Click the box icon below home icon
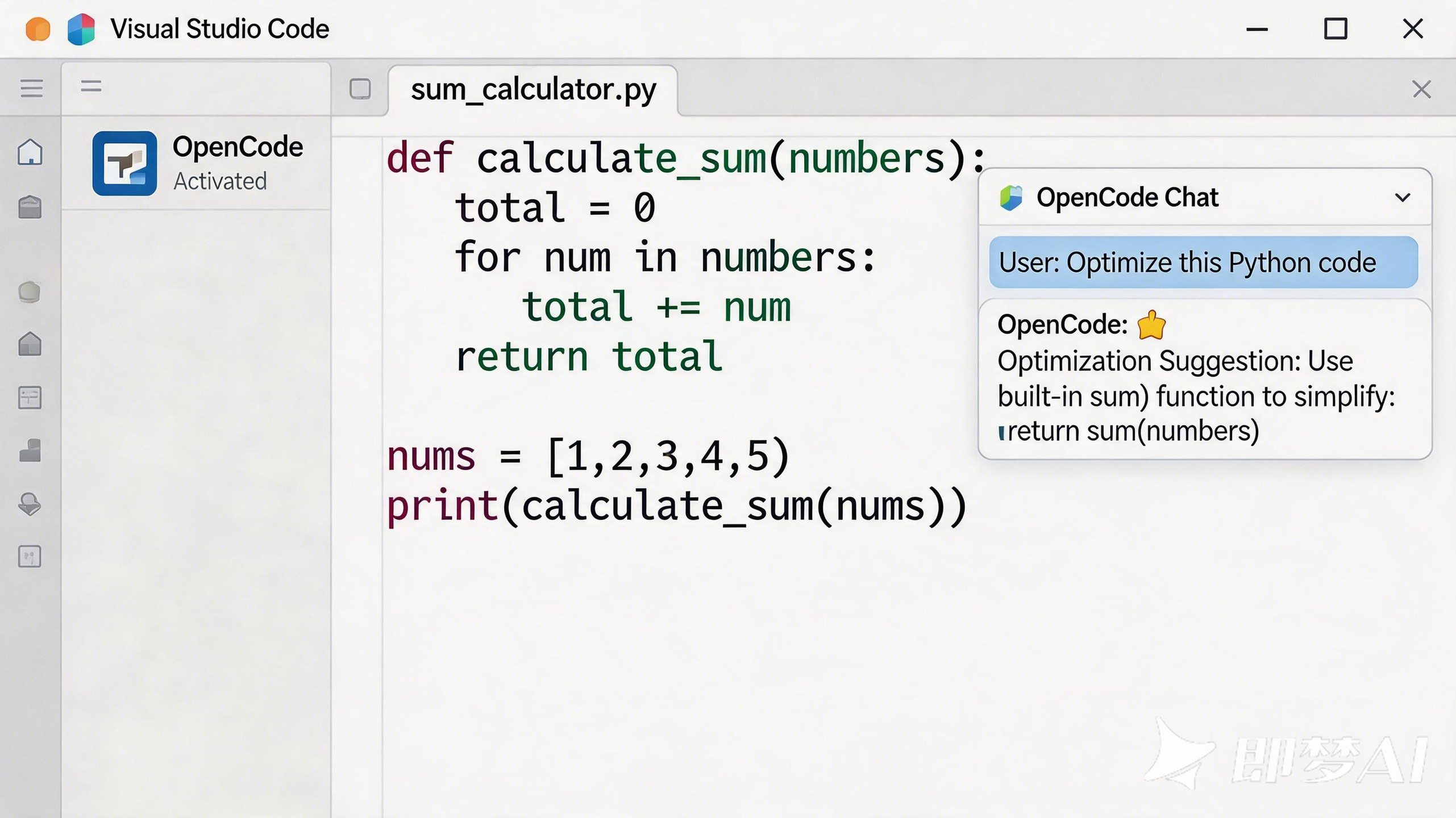This screenshot has width=1456, height=818. point(30,207)
